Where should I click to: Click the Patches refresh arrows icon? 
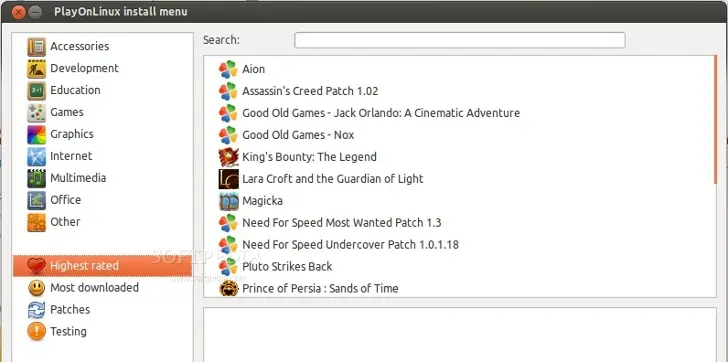pyautogui.click(x=36, y=310)
